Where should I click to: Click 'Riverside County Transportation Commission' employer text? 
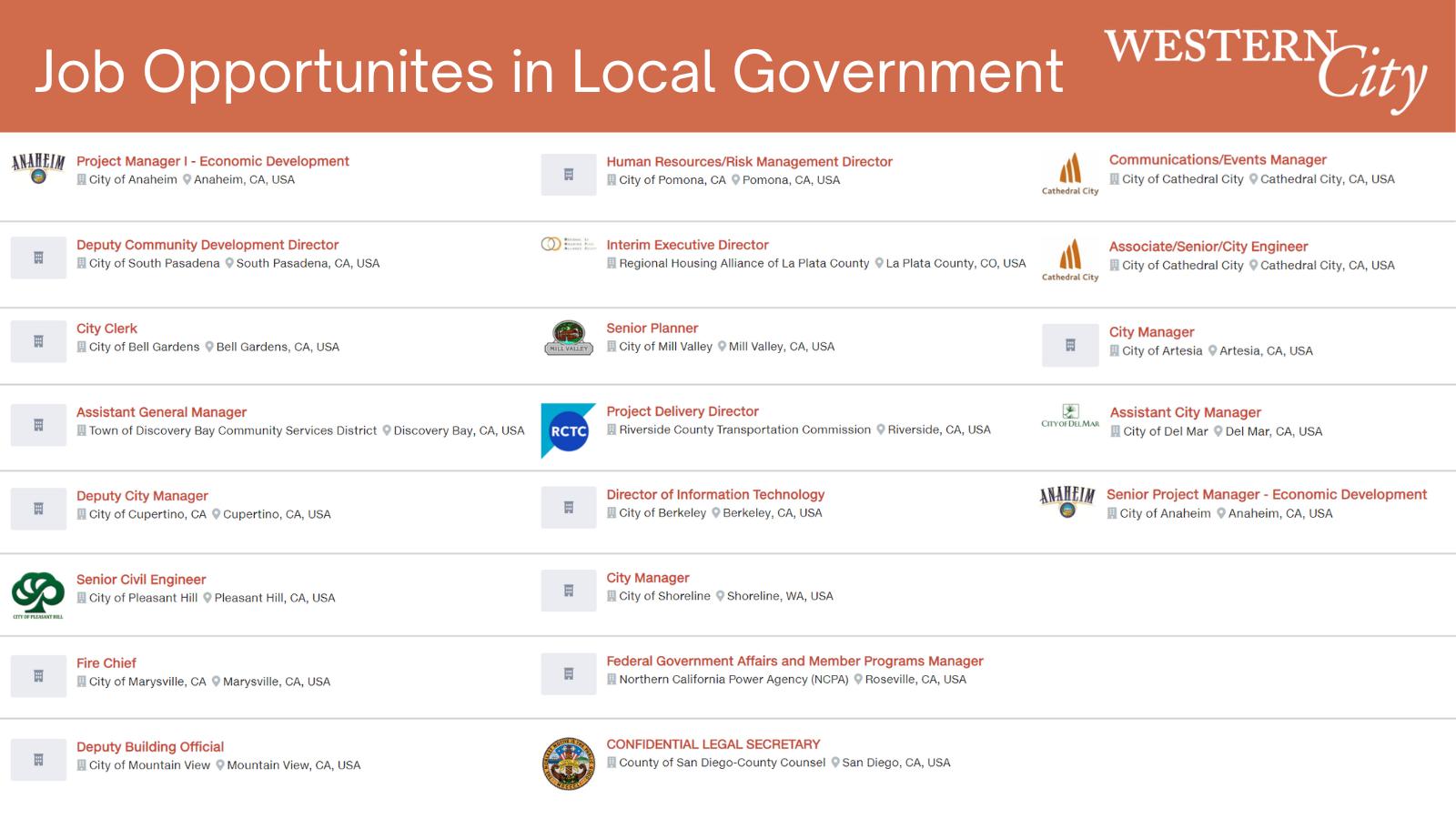point(745,430)
